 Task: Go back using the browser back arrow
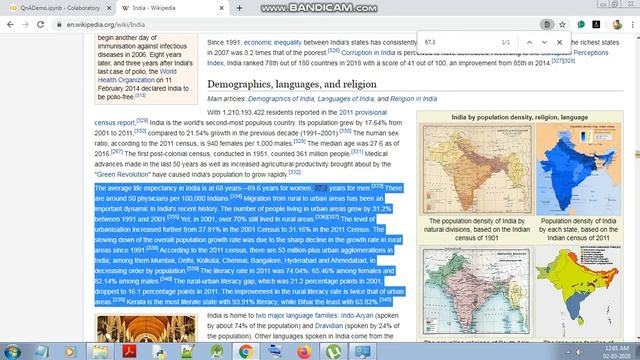[x=11, y=24]
